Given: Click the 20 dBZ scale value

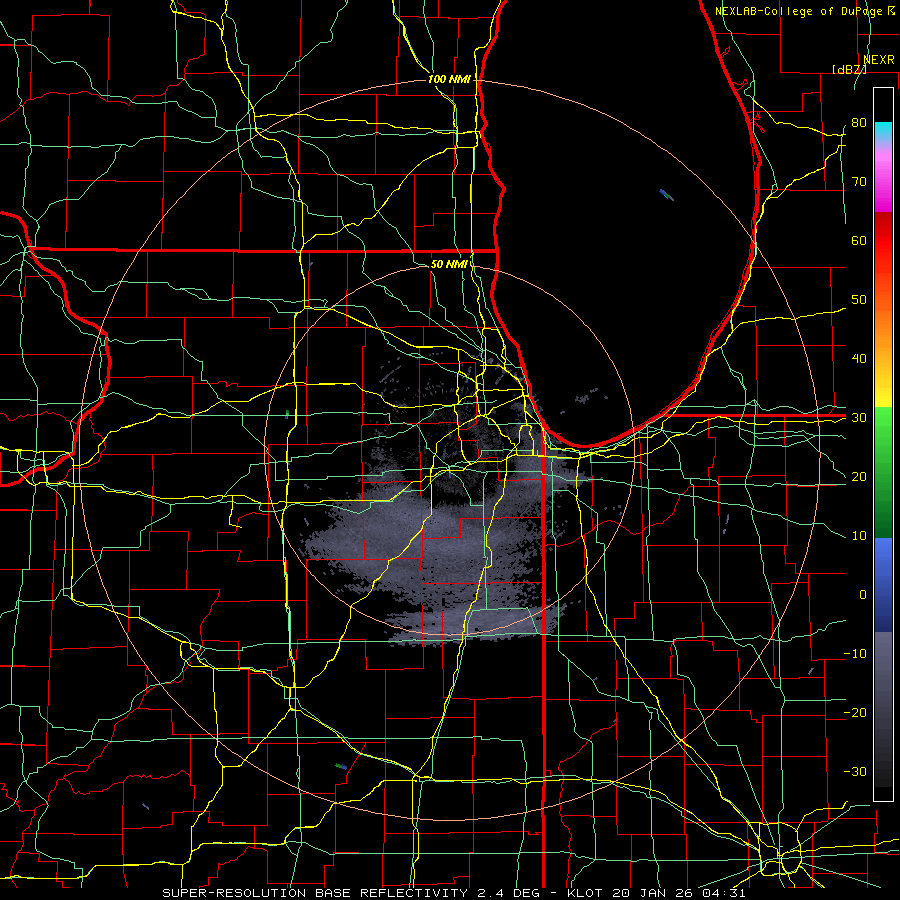Looking at the screenshot, I should (859, 476).
